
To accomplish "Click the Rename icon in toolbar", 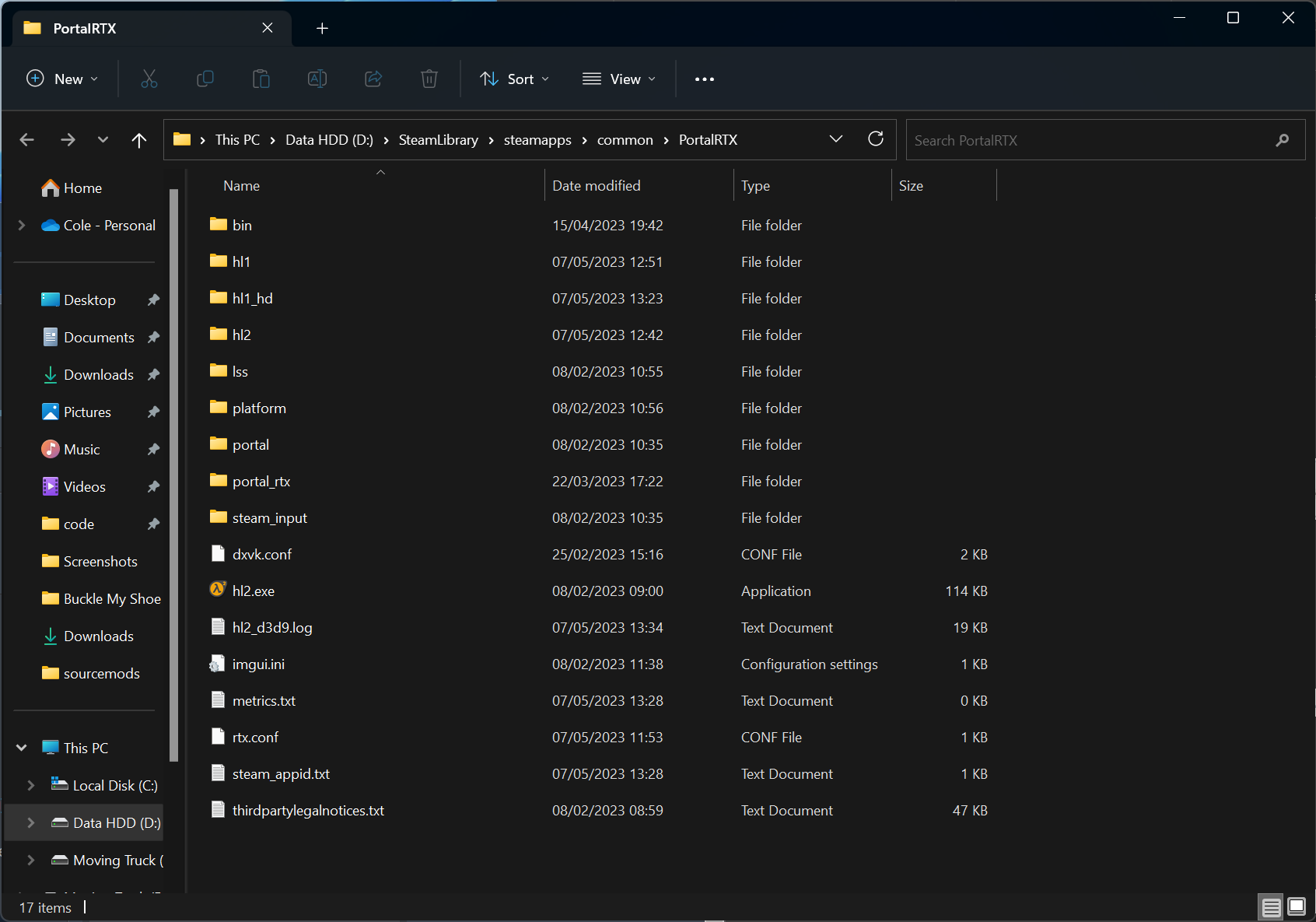I will (317, 79).
